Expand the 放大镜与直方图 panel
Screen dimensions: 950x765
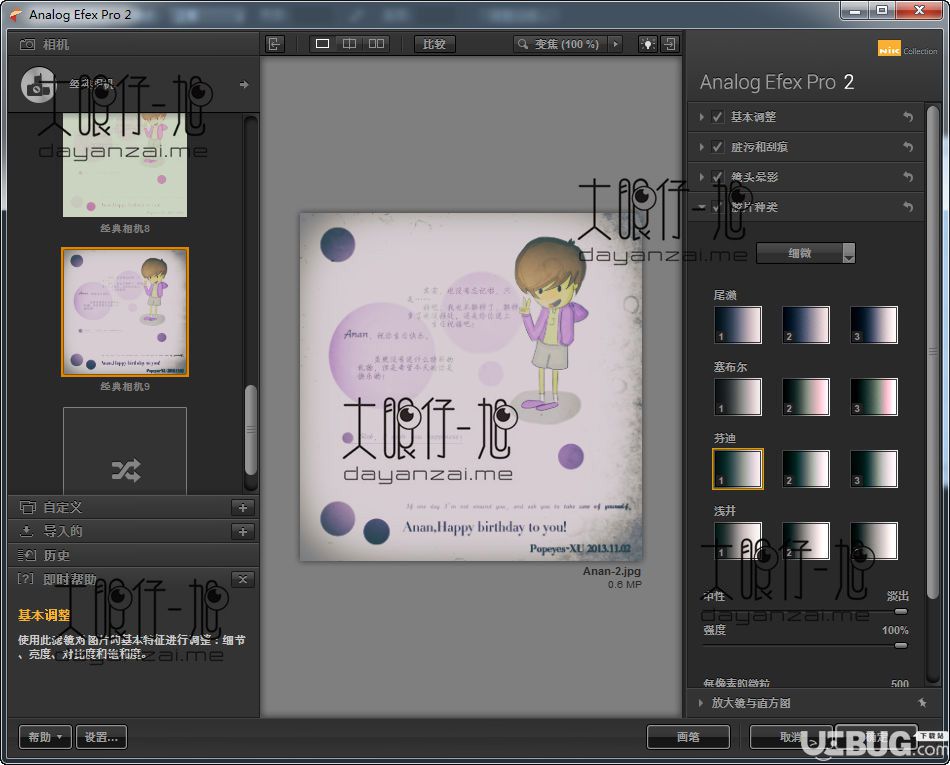coord(701,703)
